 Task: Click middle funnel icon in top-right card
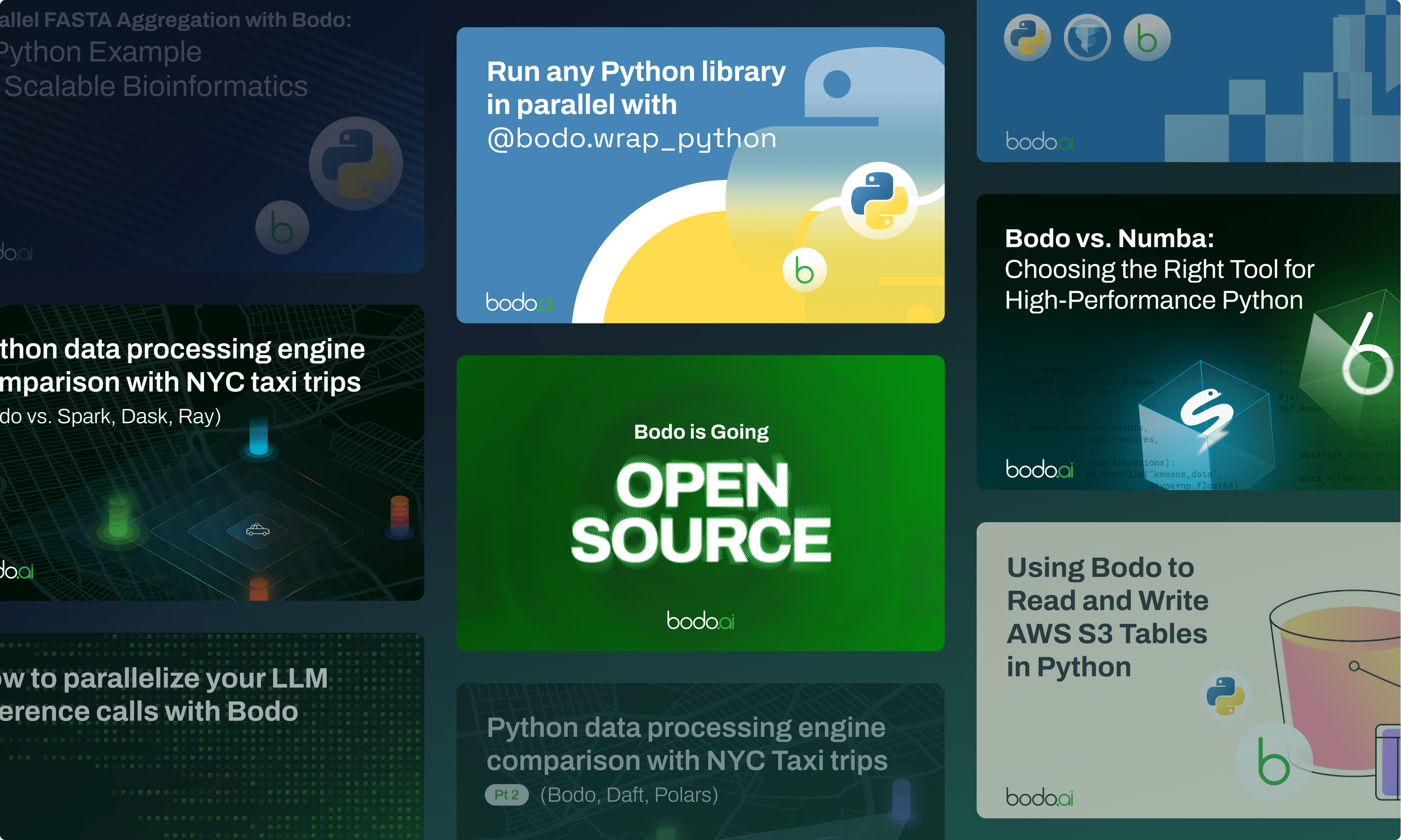pos(1087,38)
